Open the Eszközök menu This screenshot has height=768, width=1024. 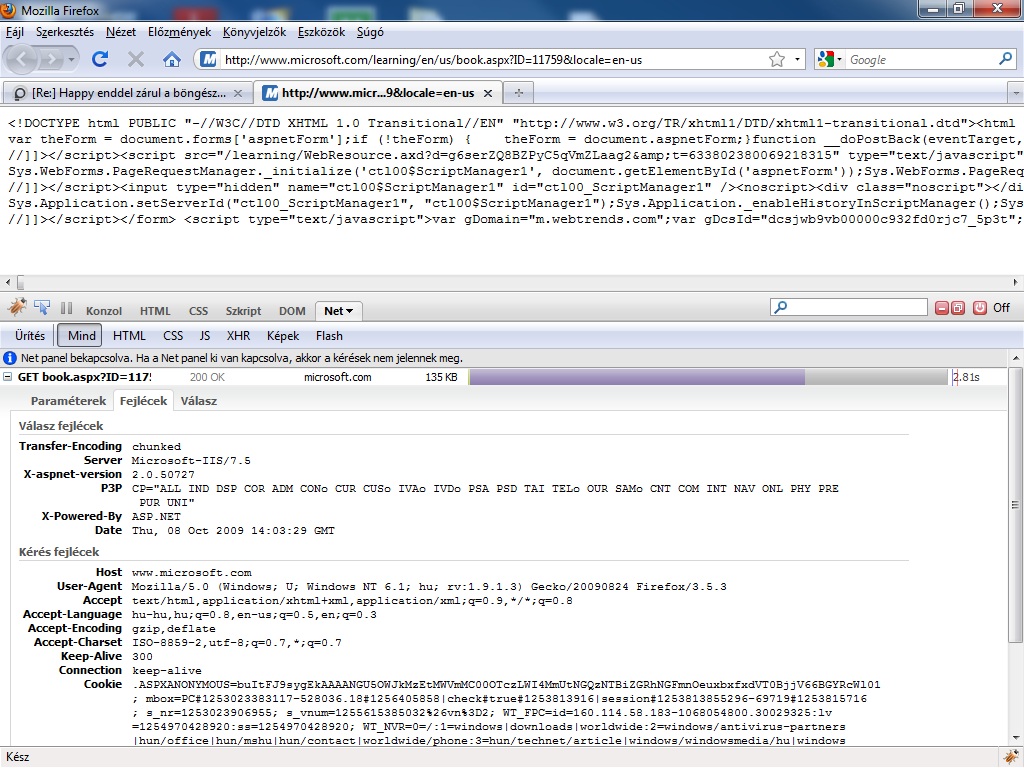click(321, 32)
